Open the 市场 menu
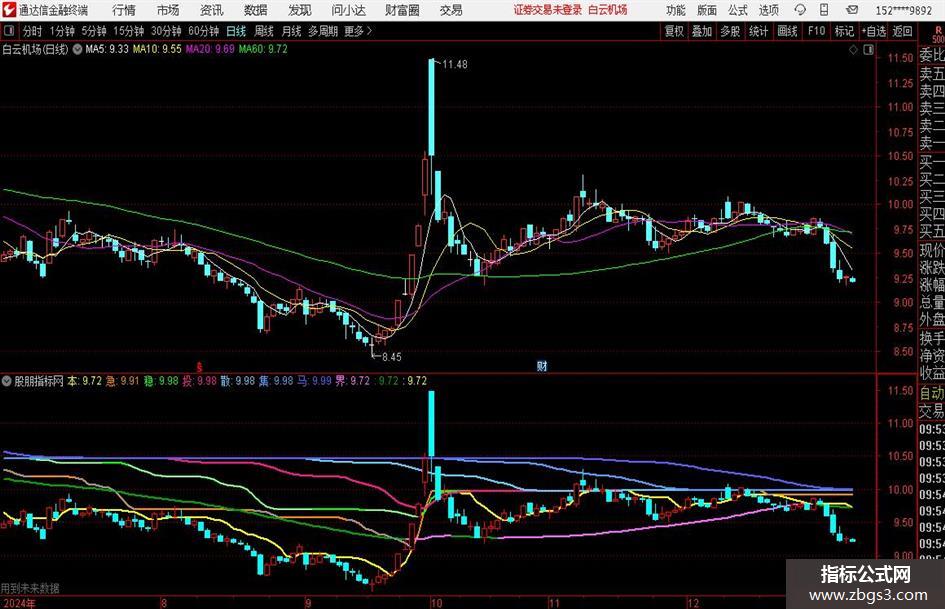The height and width of the screenshot is (609, 945). coord(168,10)
